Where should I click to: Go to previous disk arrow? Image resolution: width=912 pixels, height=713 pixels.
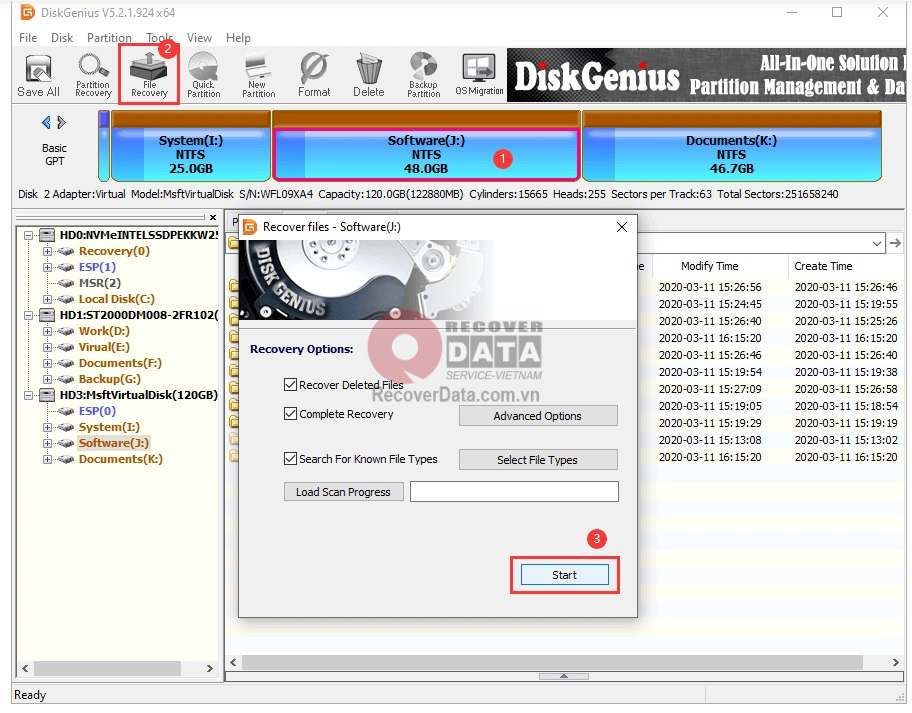[47, 123]
